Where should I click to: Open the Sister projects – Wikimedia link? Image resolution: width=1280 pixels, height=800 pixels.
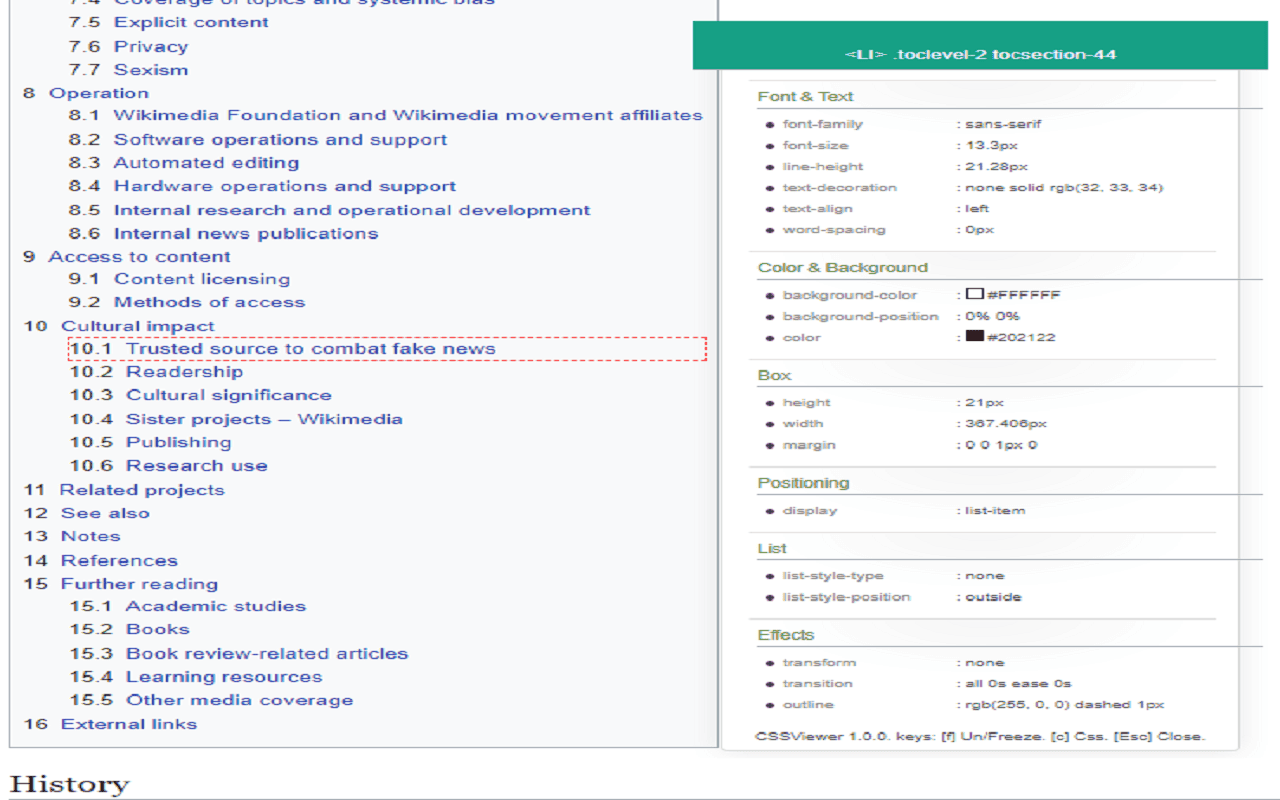click(264, 418)
